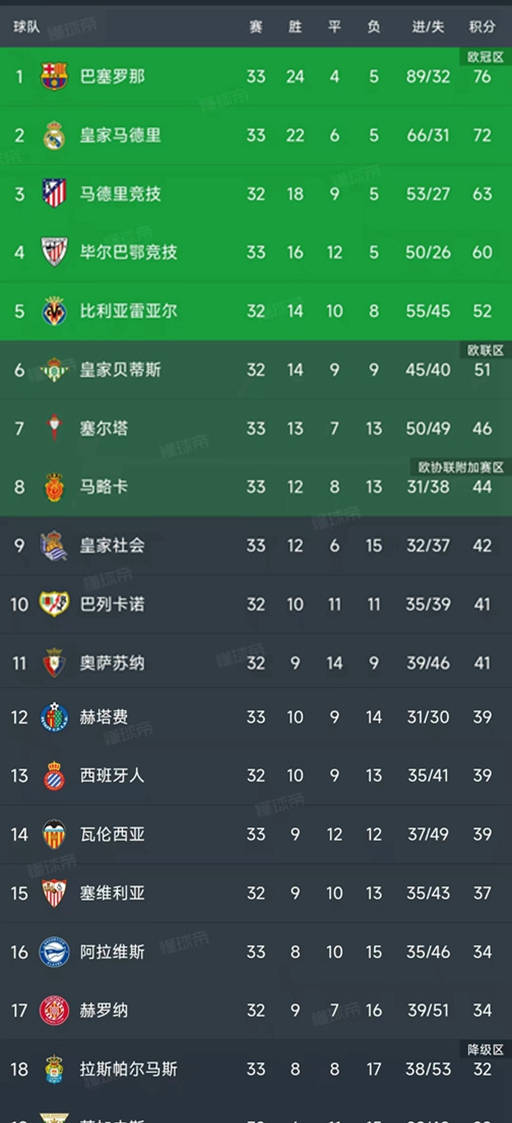The image size is (512, 1123).
Task: Select the Athletic Bilbao crest icon
Action: tap(54, 252)
